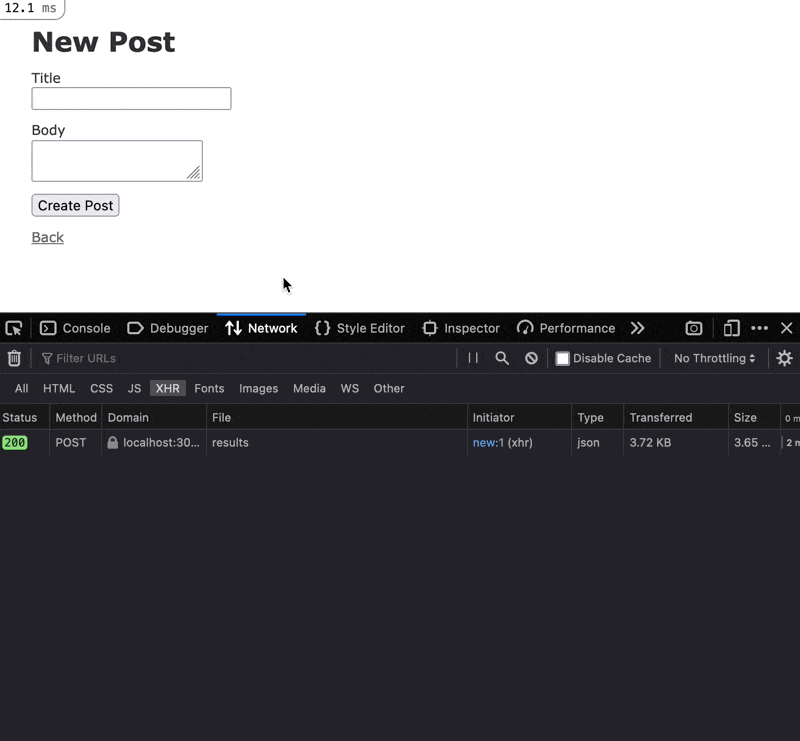800x741 pixels.
Task: Open DevTools three-dot options menu
Action: pos(759,328)
